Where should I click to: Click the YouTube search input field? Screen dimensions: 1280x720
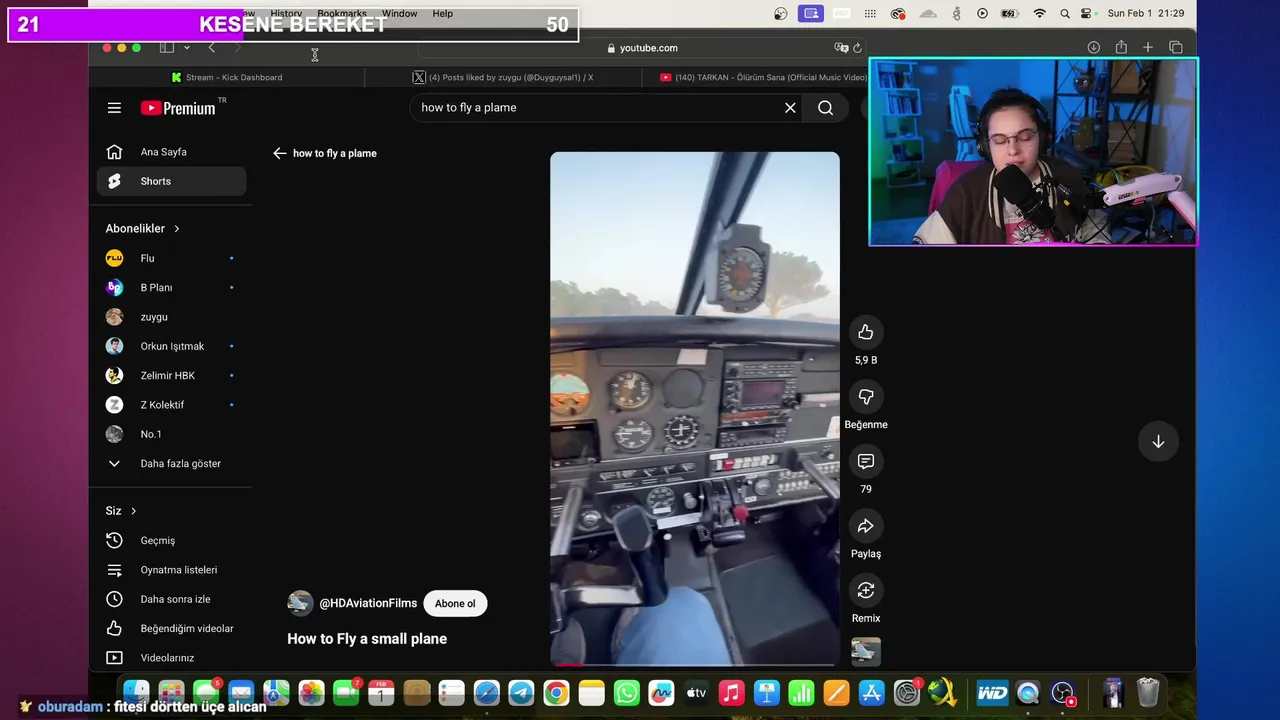[x=596, y=108]
